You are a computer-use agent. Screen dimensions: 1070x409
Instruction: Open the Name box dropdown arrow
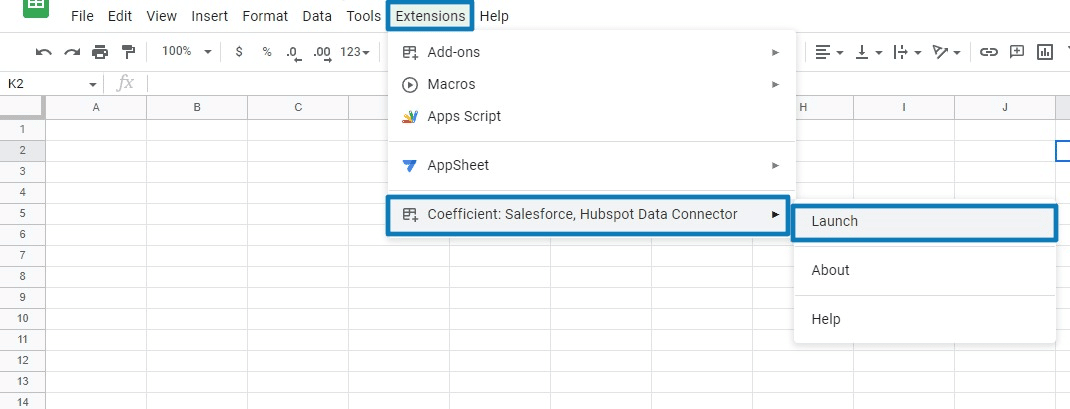pyautogui.click(x=93, y=85)
